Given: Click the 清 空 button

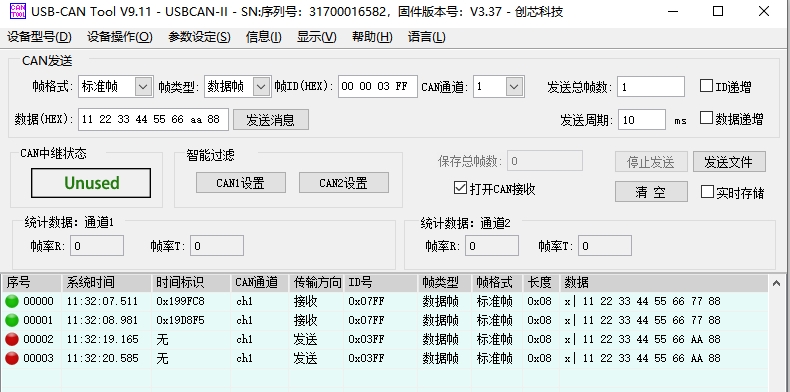Looking at the screenshot, I should (651, 192).
